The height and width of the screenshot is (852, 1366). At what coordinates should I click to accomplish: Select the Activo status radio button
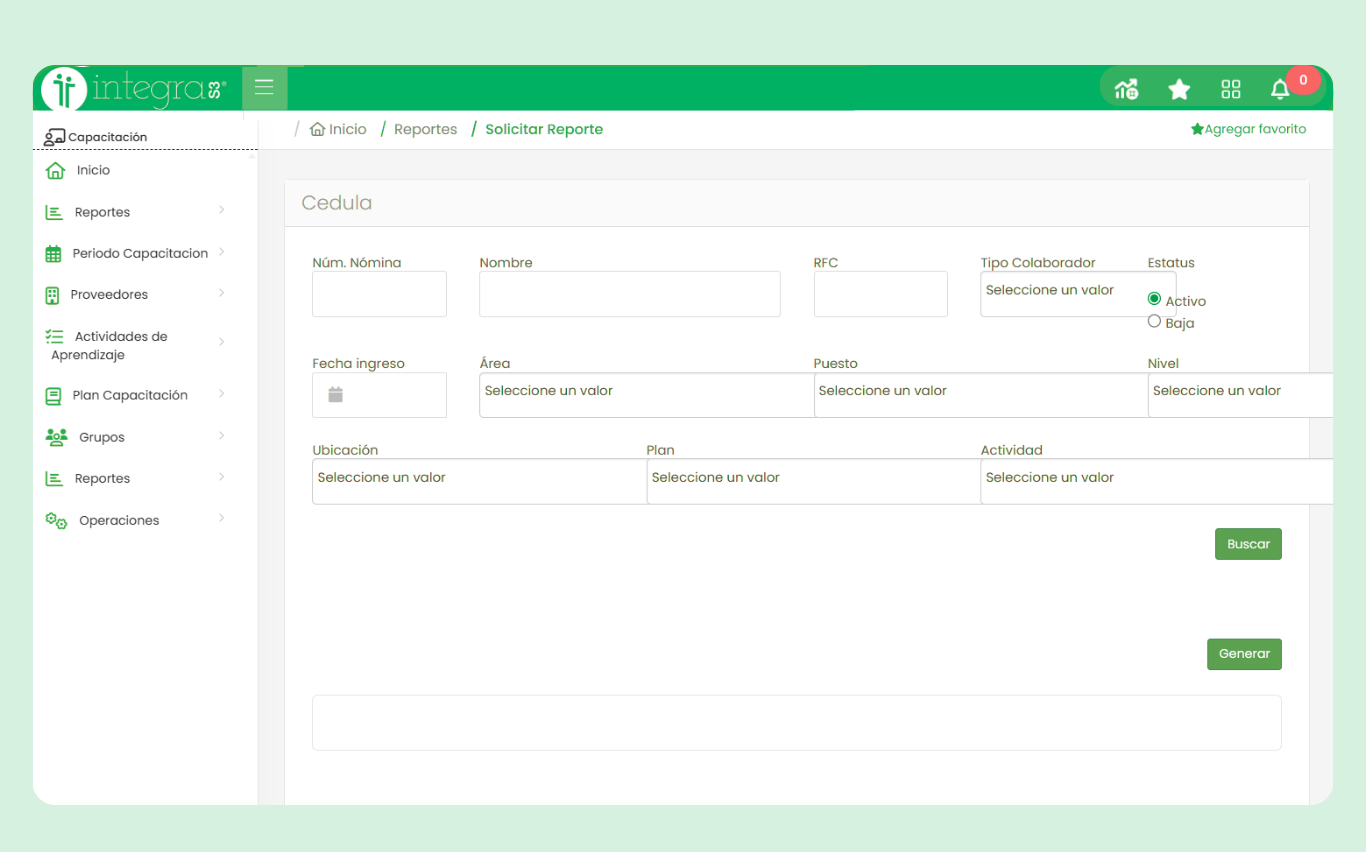point(1154,299)
